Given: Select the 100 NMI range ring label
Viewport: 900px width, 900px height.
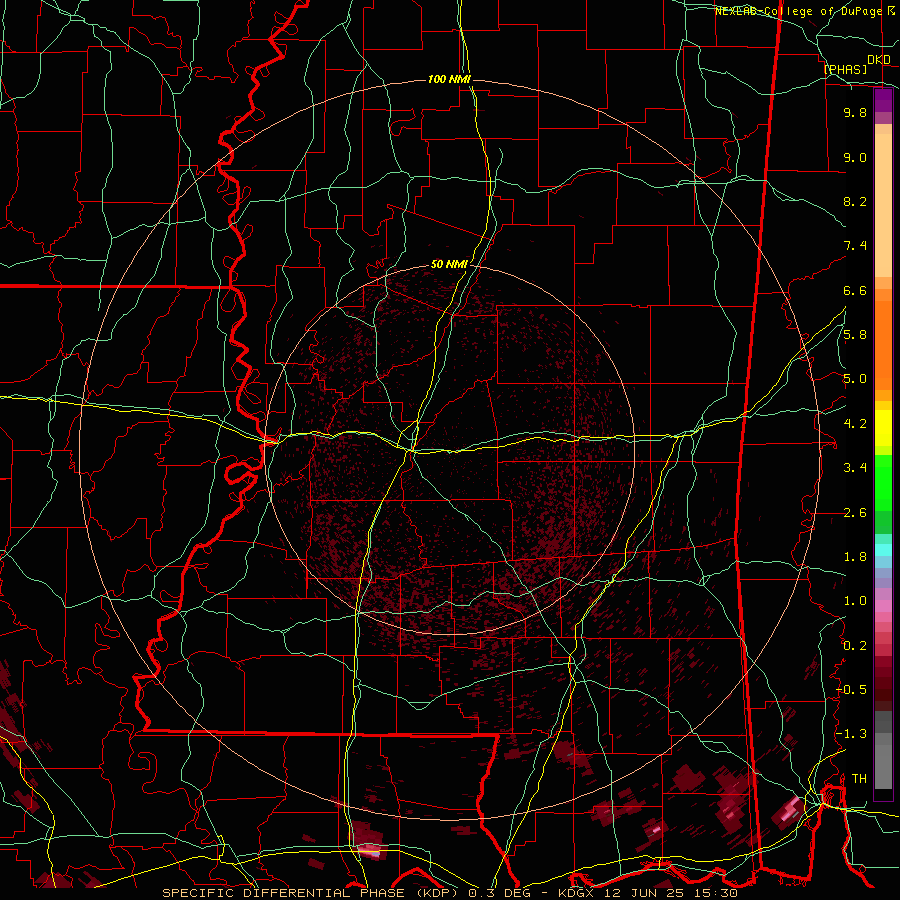Looking at the screenshot, I should pos(449,79).
